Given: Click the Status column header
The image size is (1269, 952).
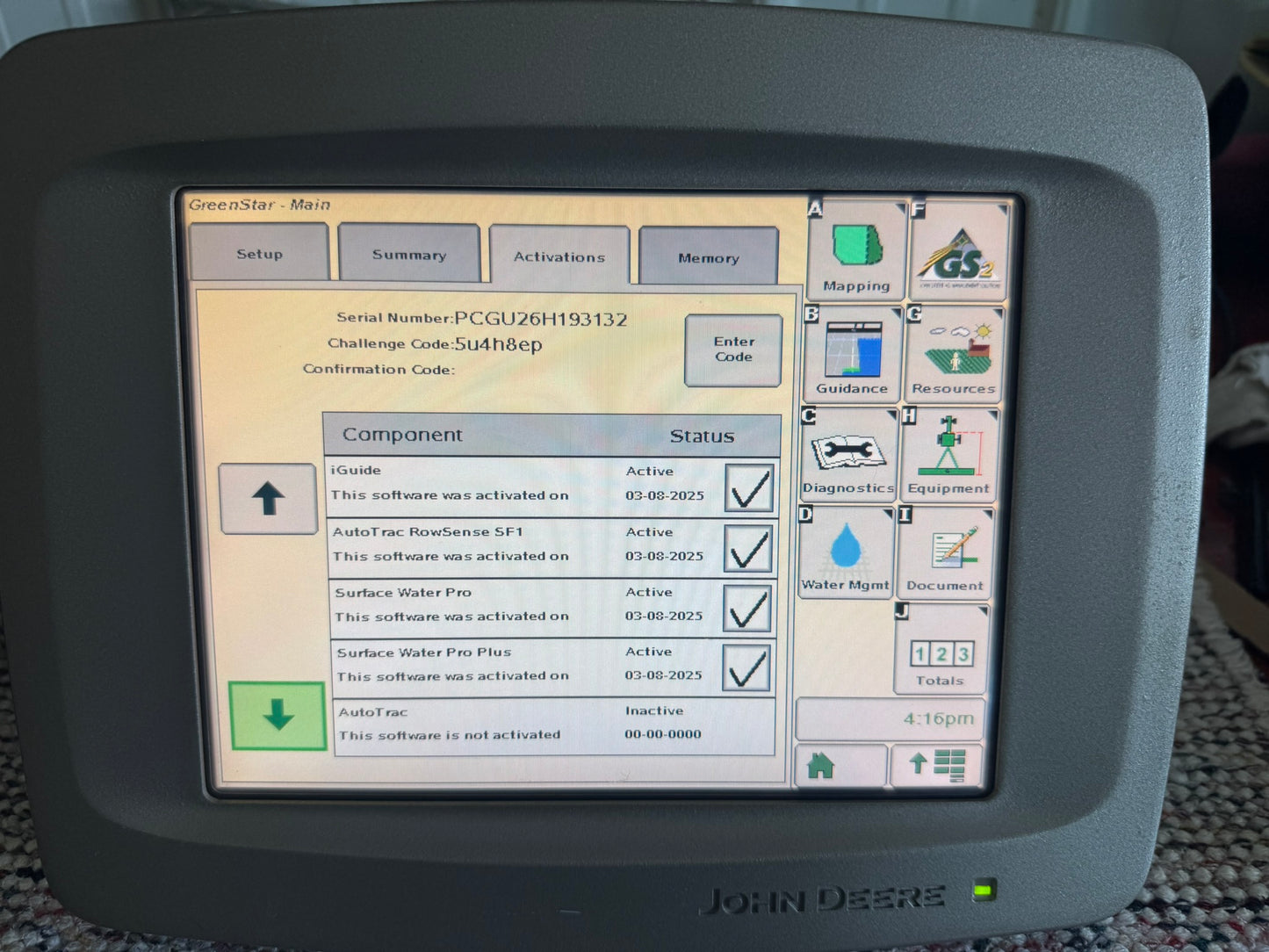Looking at the screenshot, I should coord(702,436).
